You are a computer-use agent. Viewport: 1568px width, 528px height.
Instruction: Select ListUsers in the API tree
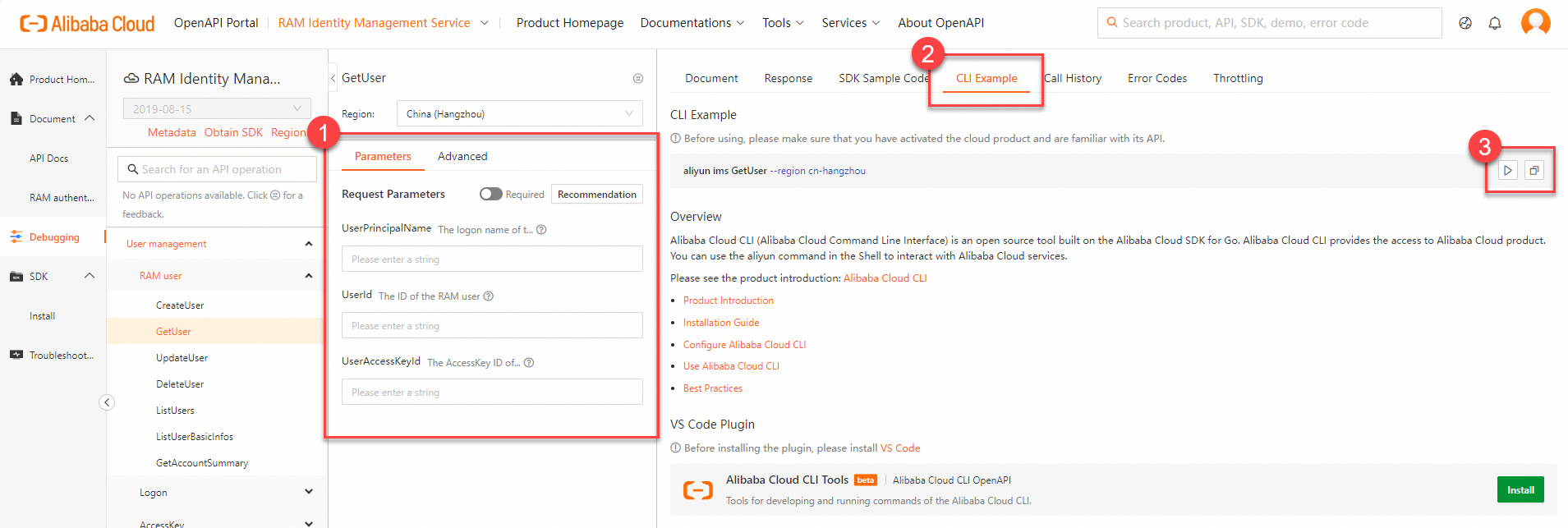(175, 411)
